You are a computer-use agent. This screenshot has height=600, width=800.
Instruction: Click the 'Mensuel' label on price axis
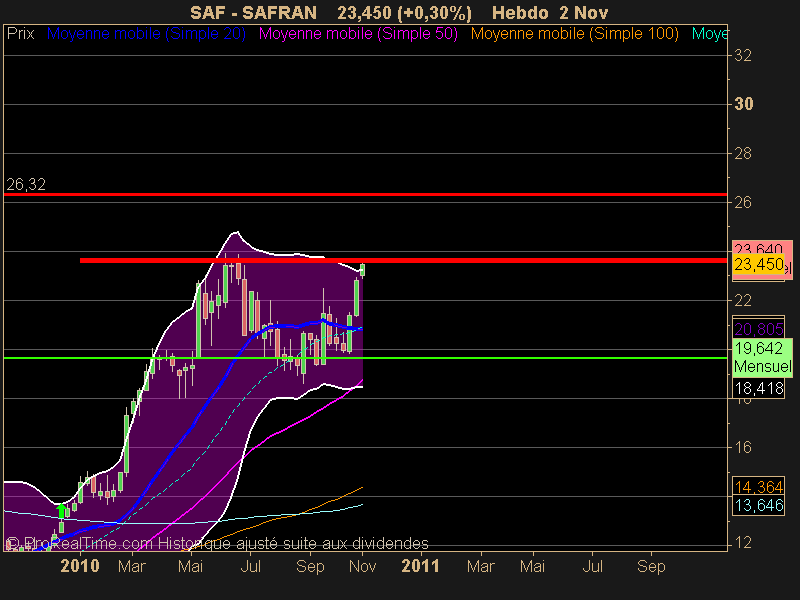click(x=762, y=366)
